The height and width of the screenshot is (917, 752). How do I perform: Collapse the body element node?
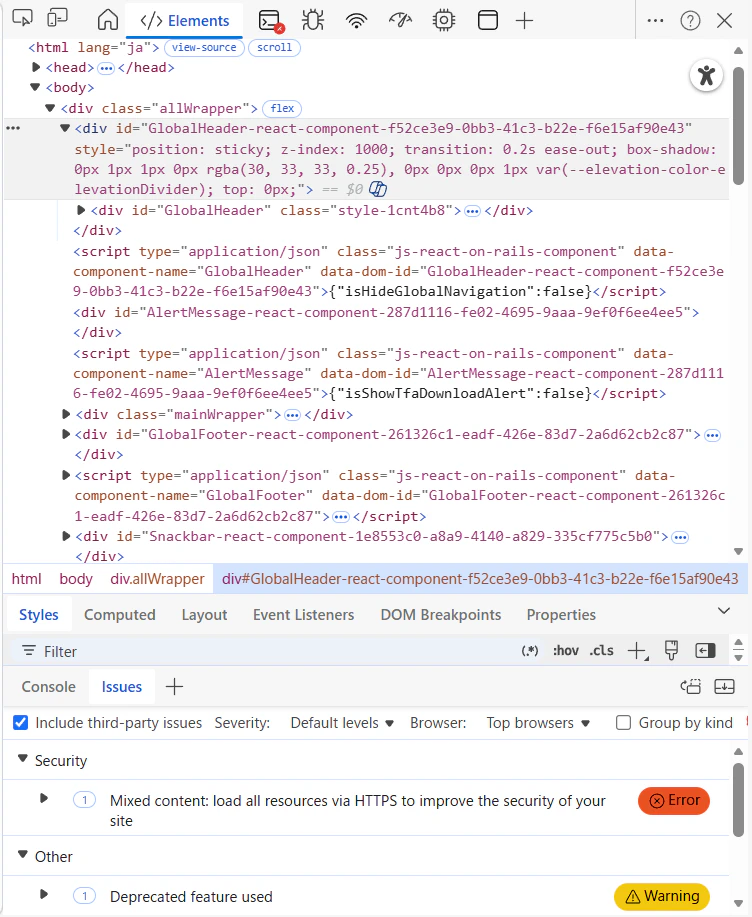pos(35,87)
